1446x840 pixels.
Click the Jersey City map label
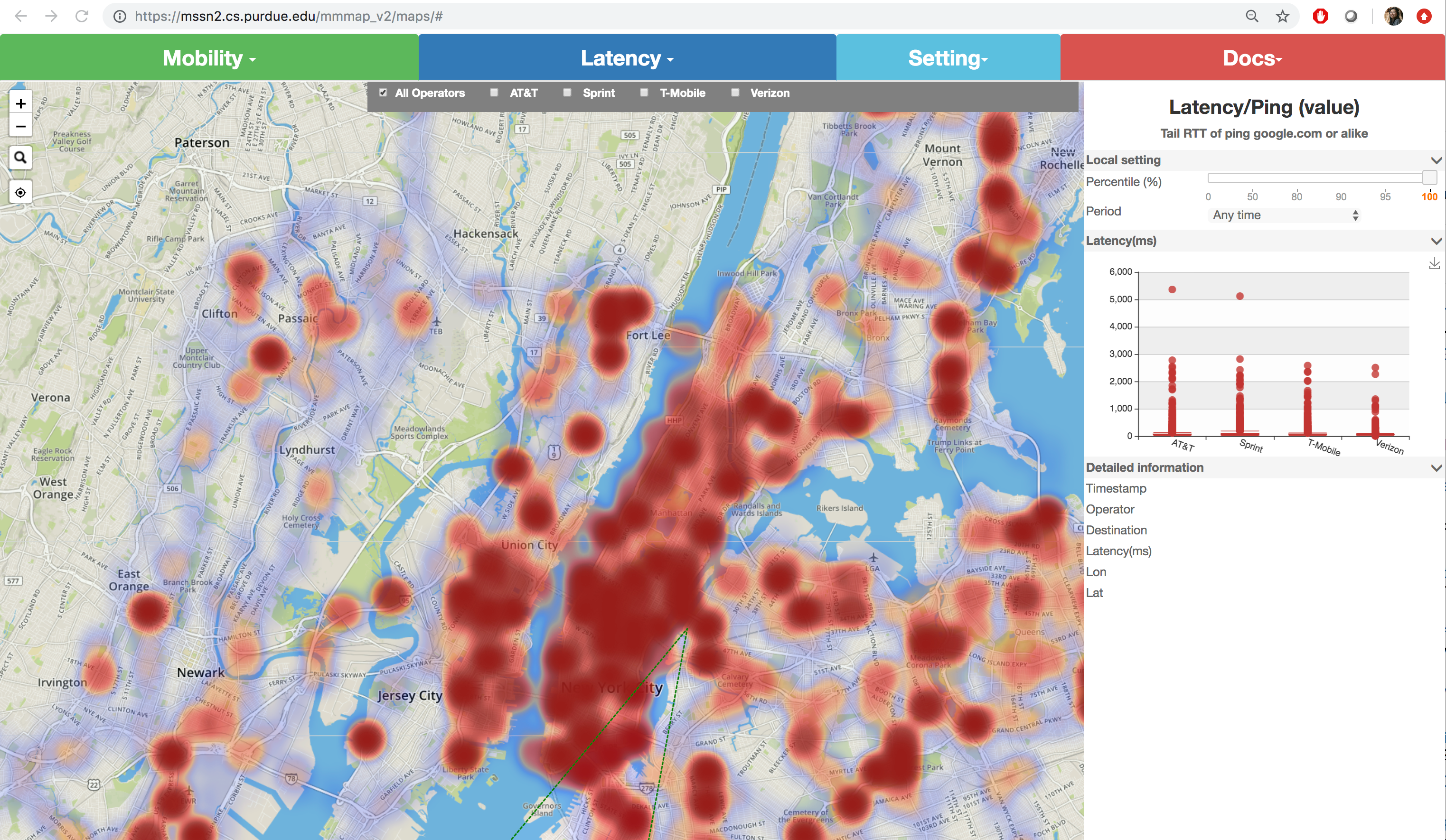coord(410,695)
